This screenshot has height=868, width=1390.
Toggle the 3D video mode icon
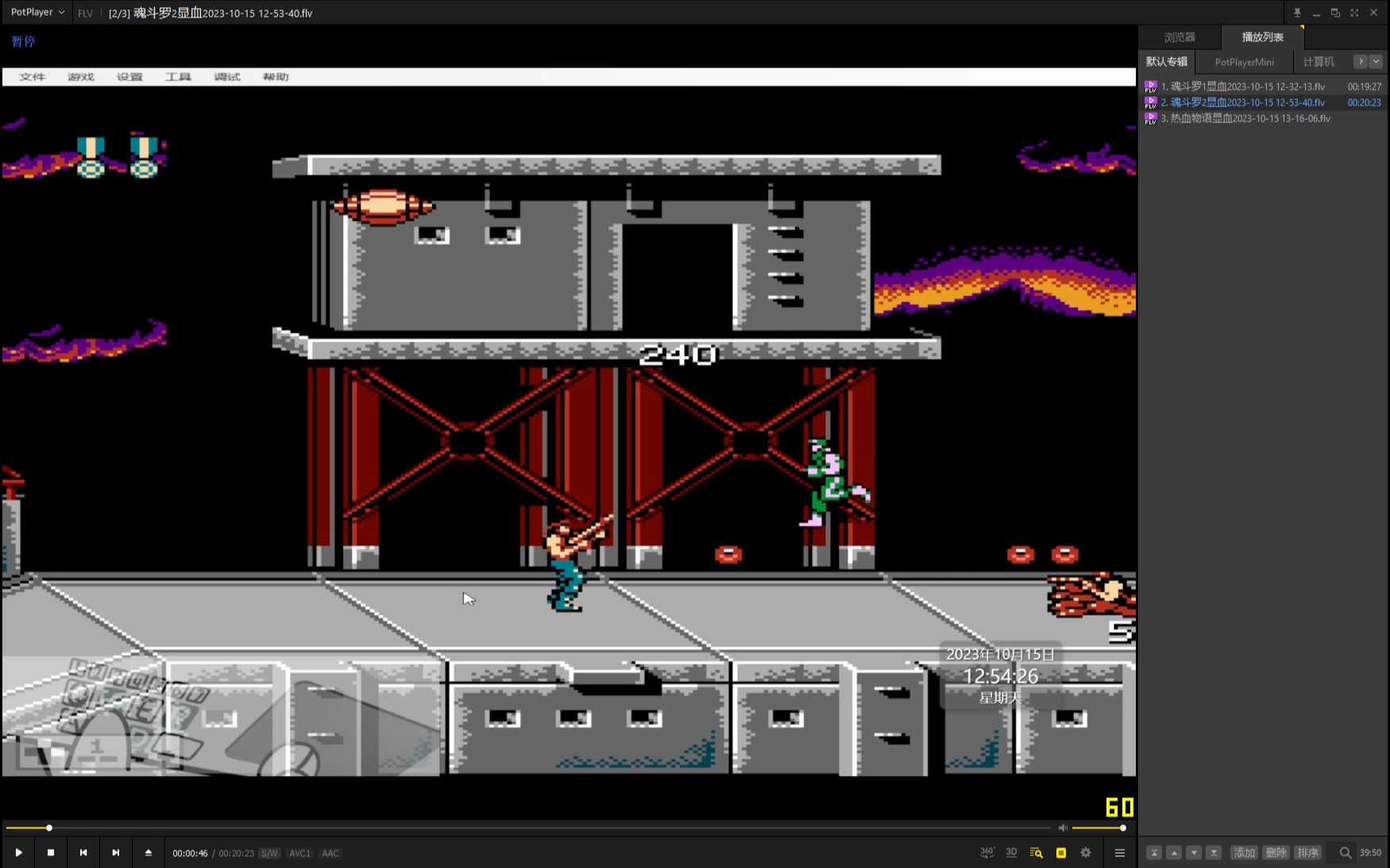(x=1011, y=852)
